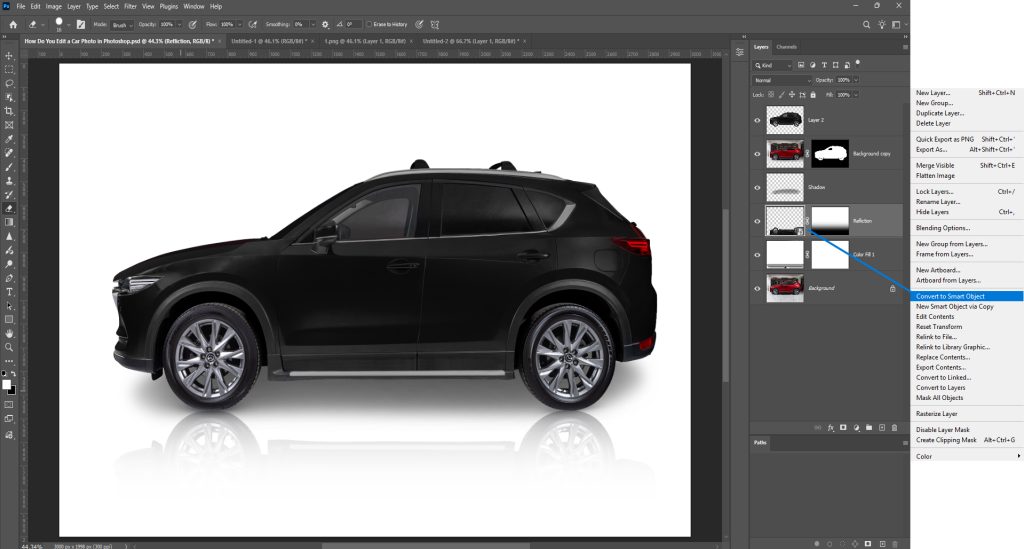Select the Brush tool in toolbox
Image resolution: width=1024 pixels, height=549 pixels.
pos(9,166)
